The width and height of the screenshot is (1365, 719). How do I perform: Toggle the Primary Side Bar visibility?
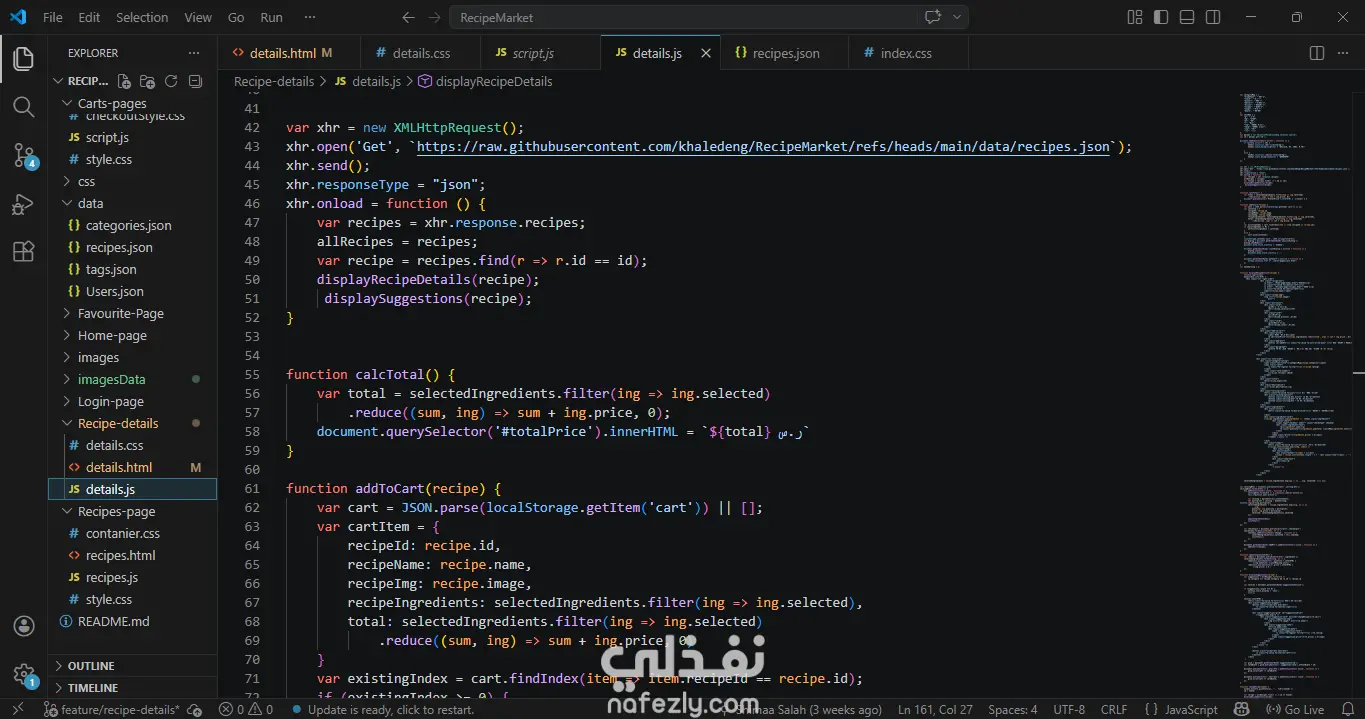[x=1160, y=17]
